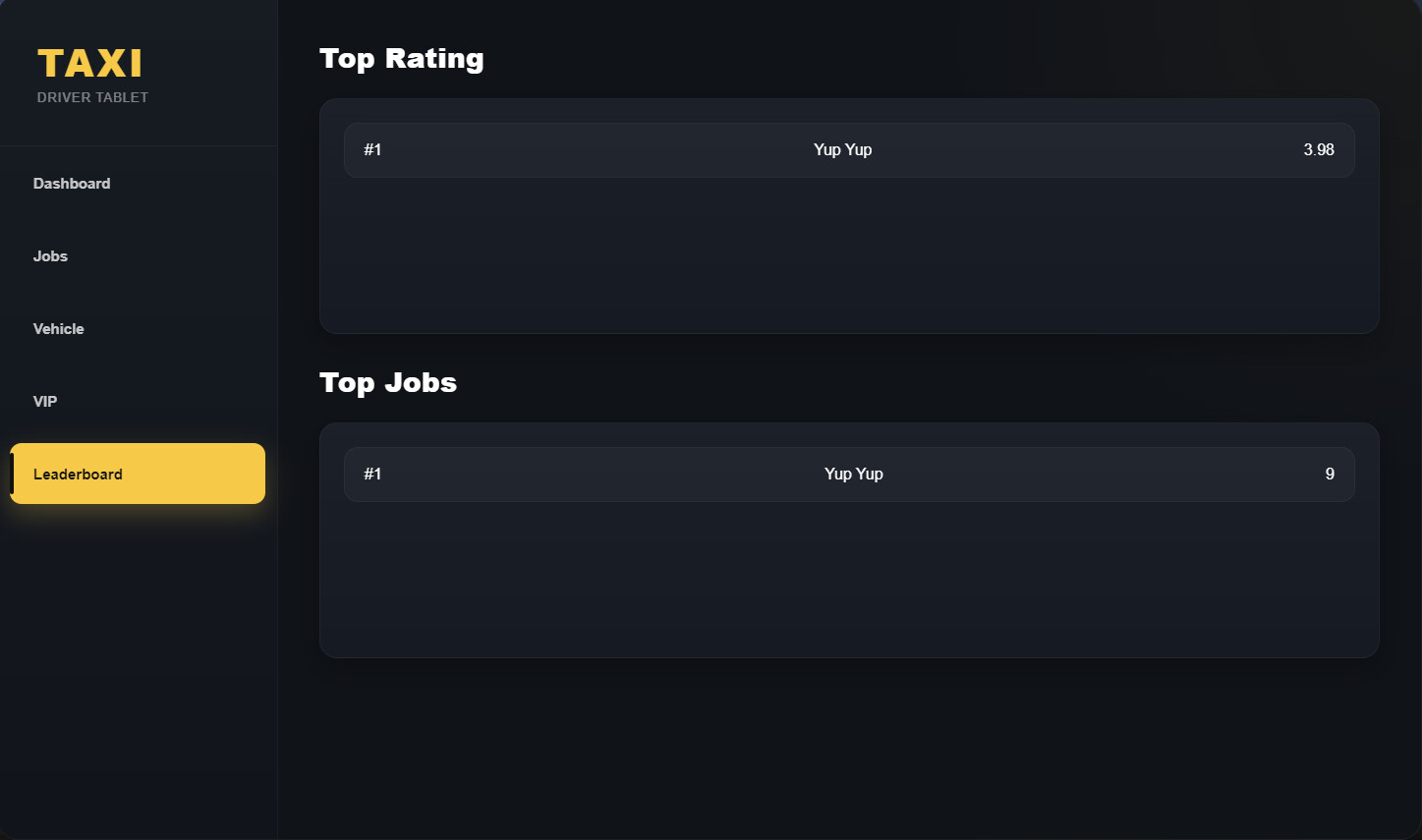Click the dark accent bar on Leaderboard item
Image resolution: width=1422 pixels, height=840 pixels.
click(12, 474)
